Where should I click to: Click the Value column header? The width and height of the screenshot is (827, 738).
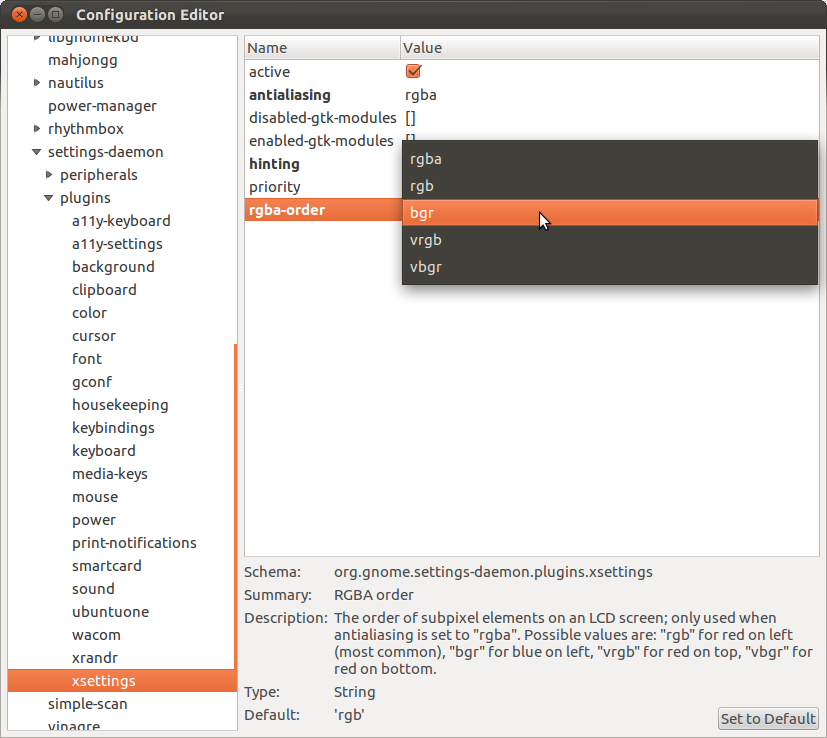[x=608, y=48]
